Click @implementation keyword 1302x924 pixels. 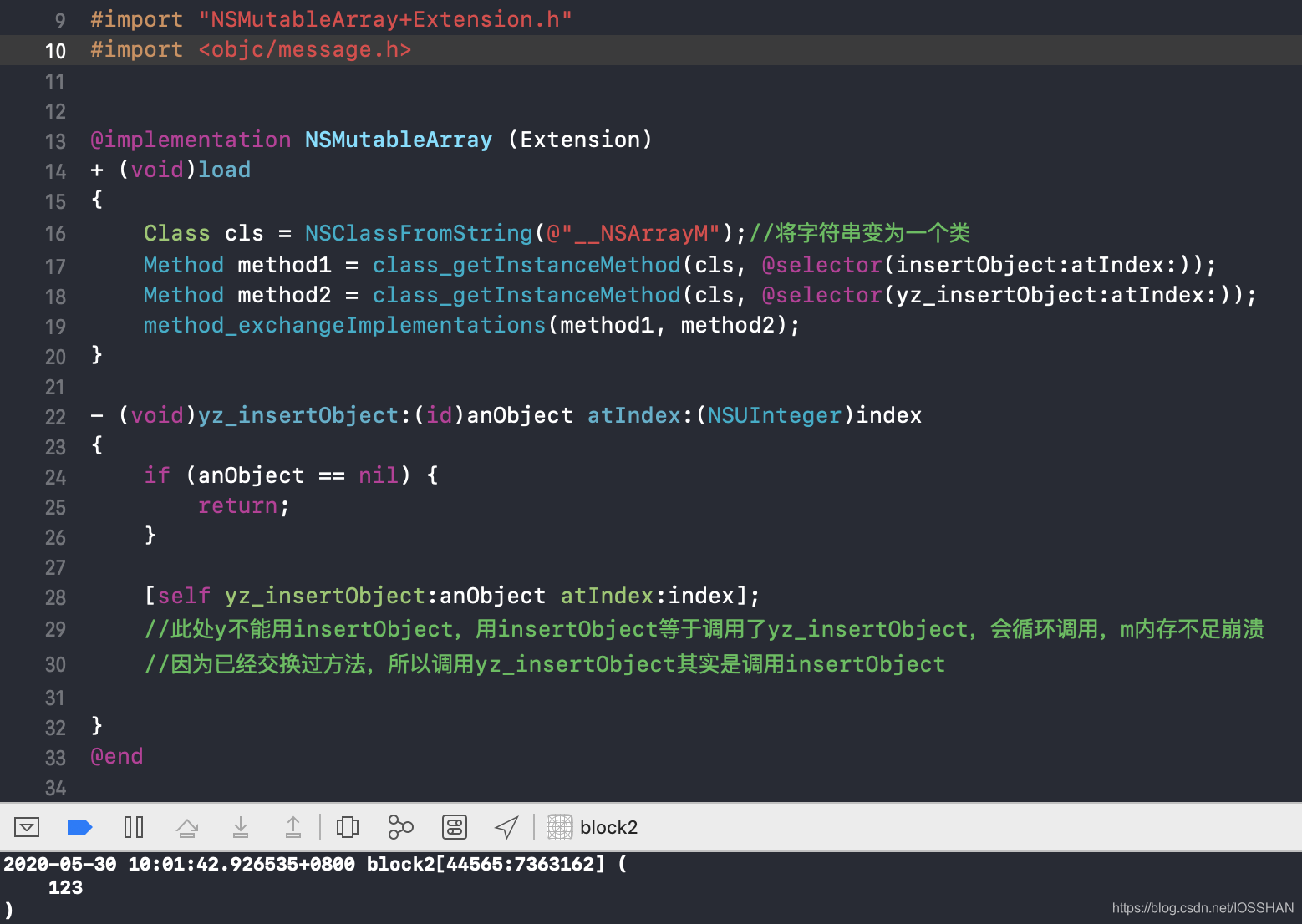[191, 140]
